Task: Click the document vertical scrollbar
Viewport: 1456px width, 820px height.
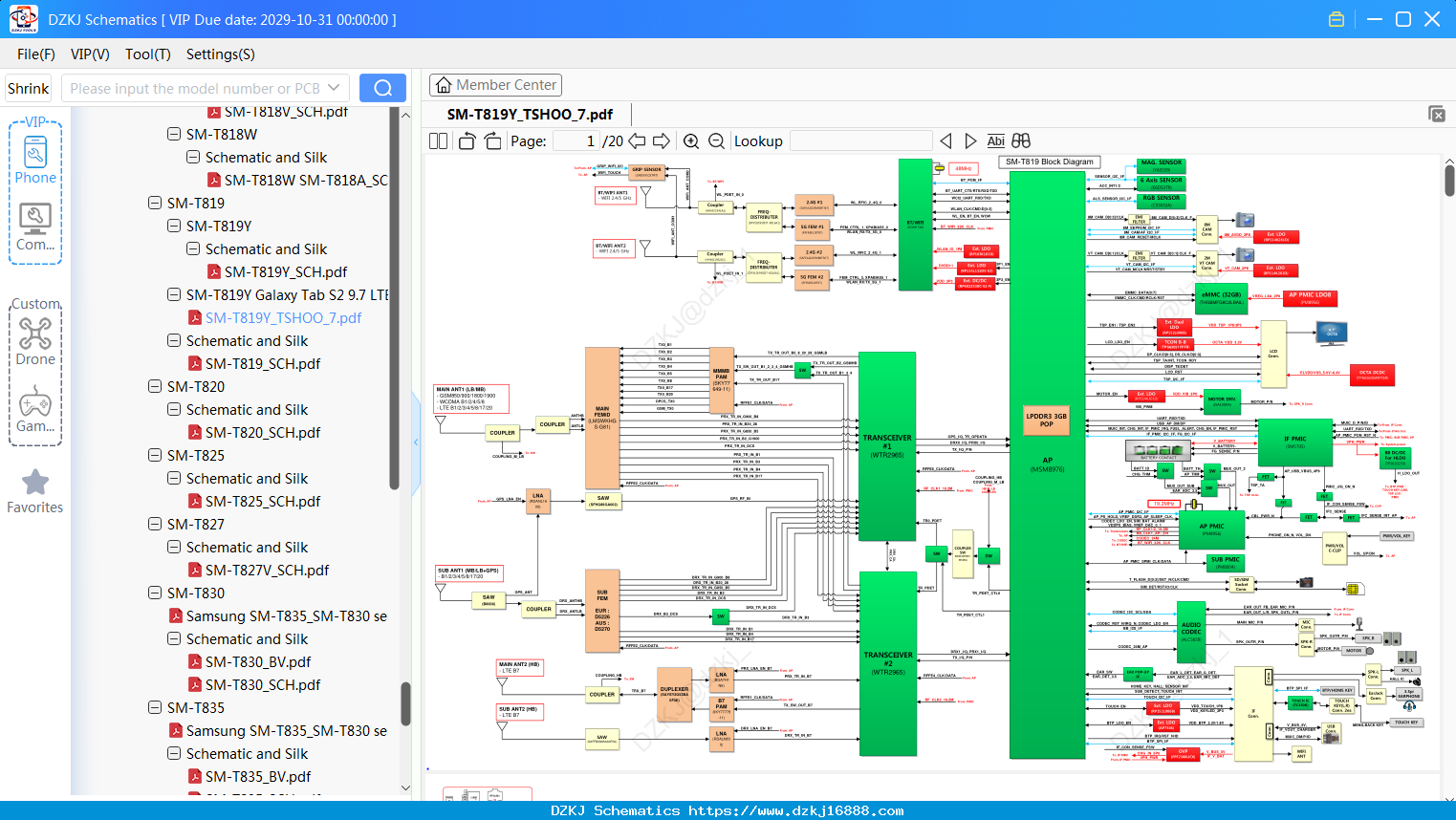Action: [1449, 181]
